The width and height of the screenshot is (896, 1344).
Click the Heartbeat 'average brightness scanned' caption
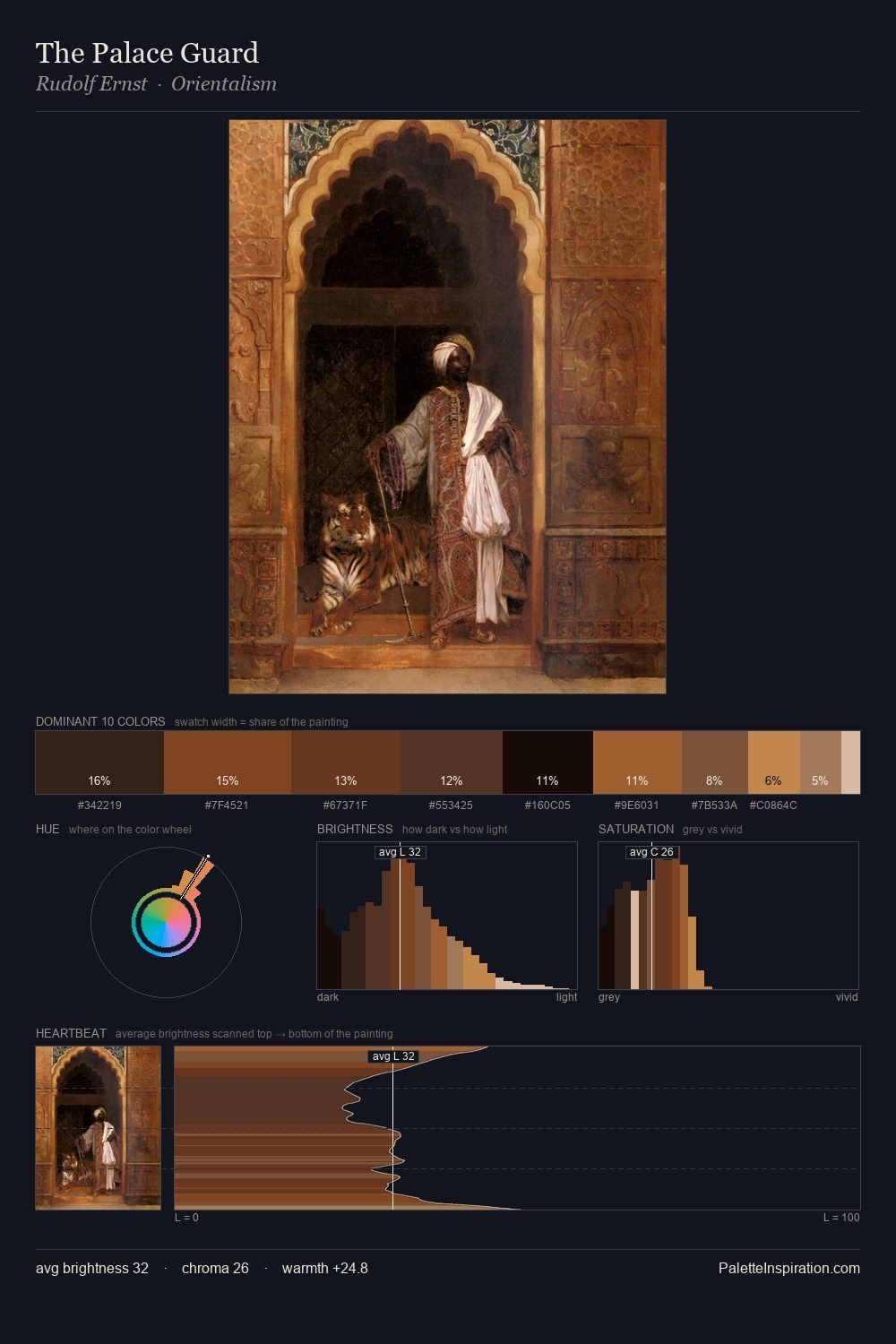254,1033
